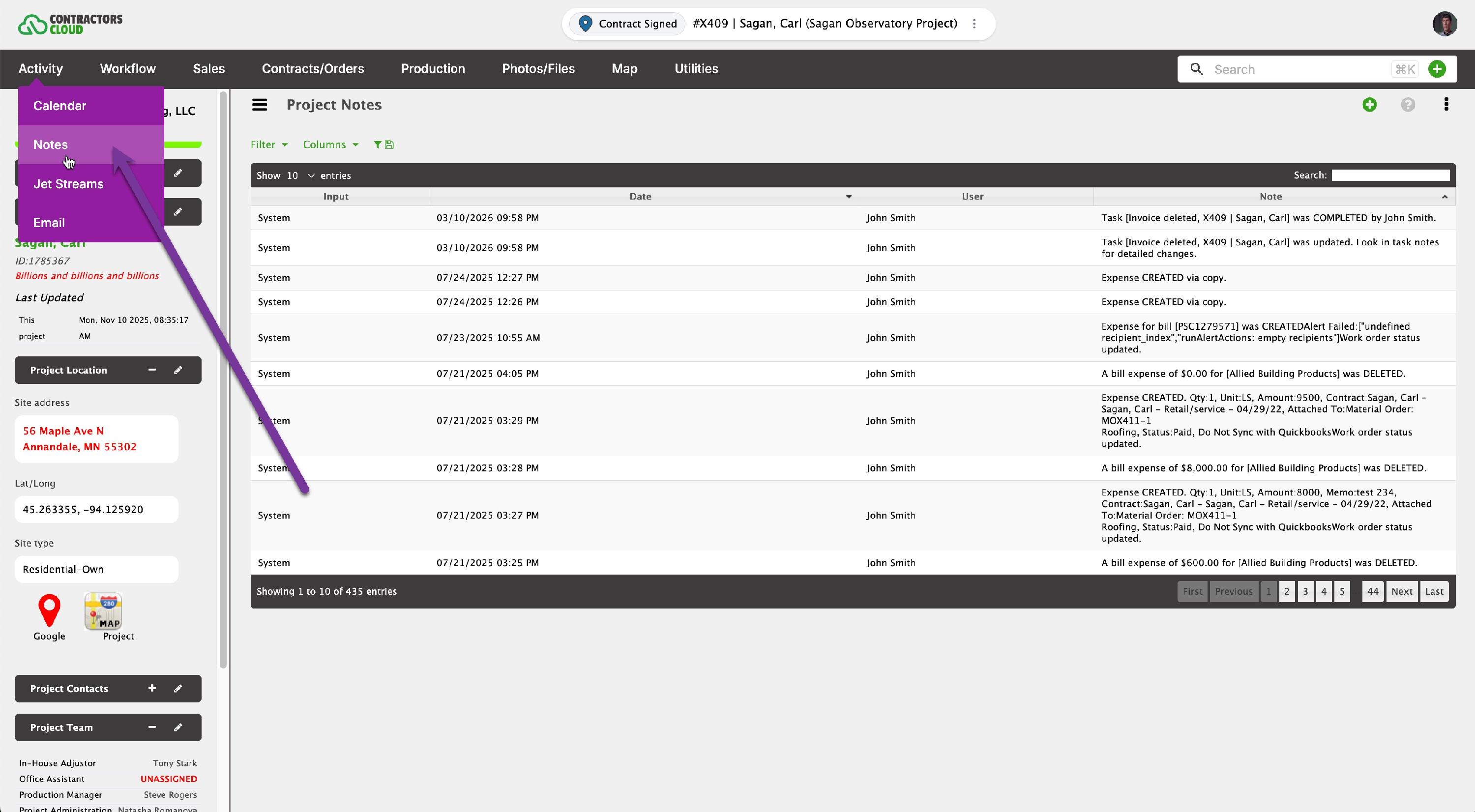The height and width of the screenshot is (812, 1475).
Task: Add a project contact with plus icon
Action: pyautogui.click(x=152, y=689)
